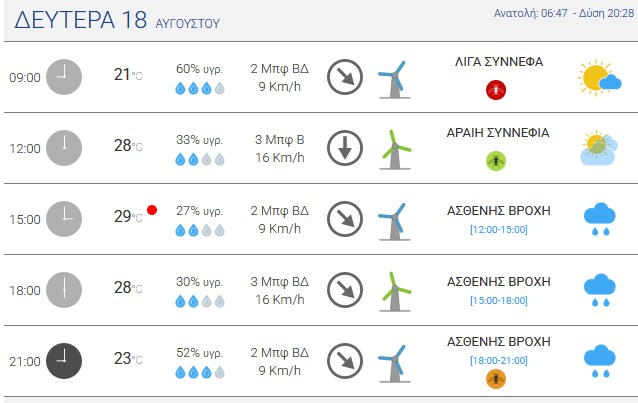Open the [15:00-18:00] rain period link
This screenshot has height=403, width=638.
(499, 300)
